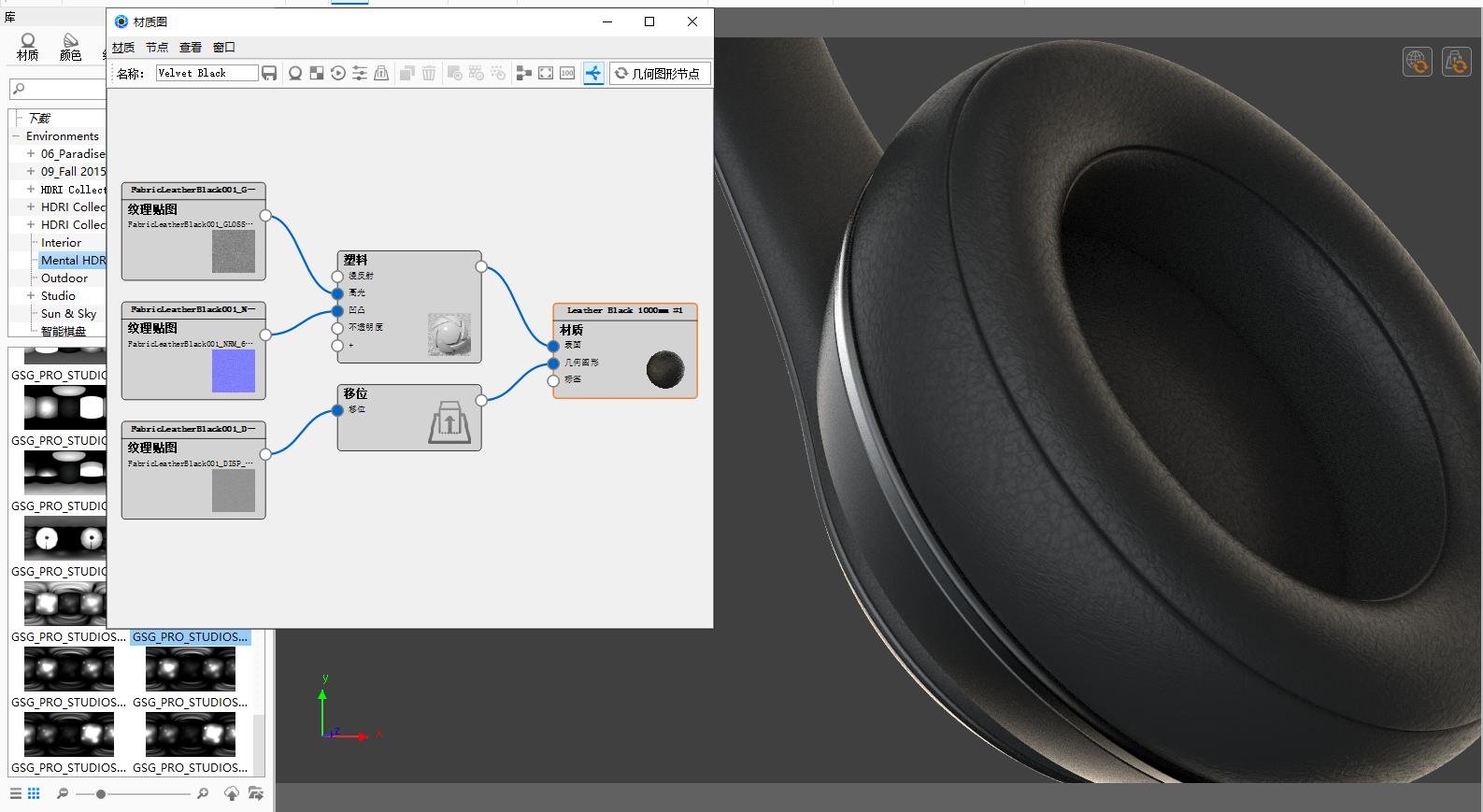Viewport: 1483px width, 812px height.
Task: Click the fit-to-frame zoom icon
Action: (546, 73)
